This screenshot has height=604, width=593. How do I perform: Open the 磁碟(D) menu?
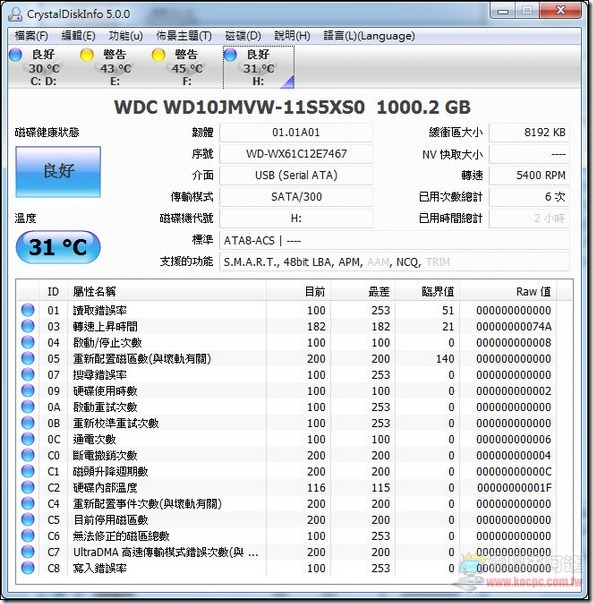(x=243, y=36)
